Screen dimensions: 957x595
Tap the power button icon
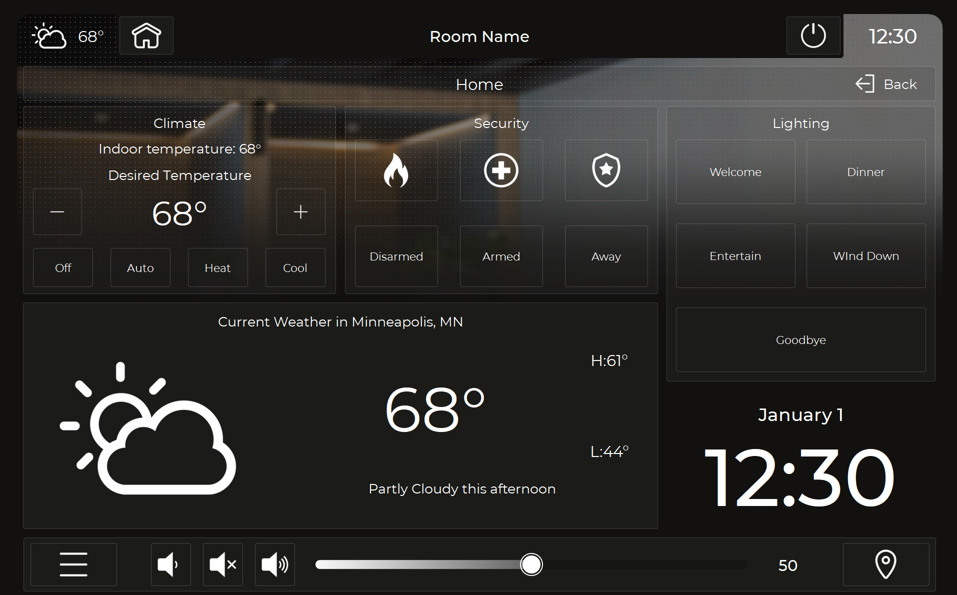coord(813,36)
